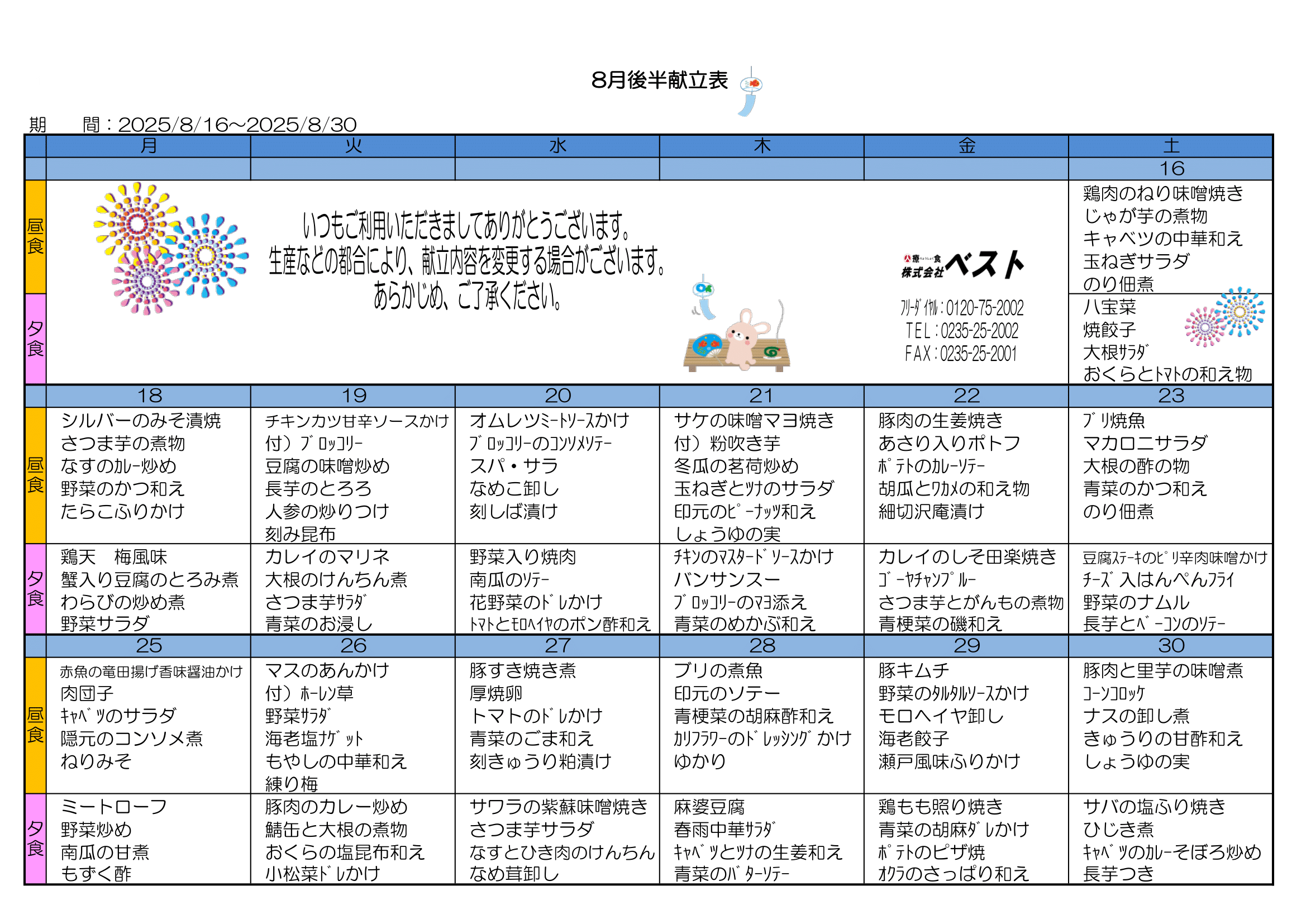Click カレイのしそ田楽焼き in the 22nd dinner
Screen dimensions: 1306x924
point(967,557)
